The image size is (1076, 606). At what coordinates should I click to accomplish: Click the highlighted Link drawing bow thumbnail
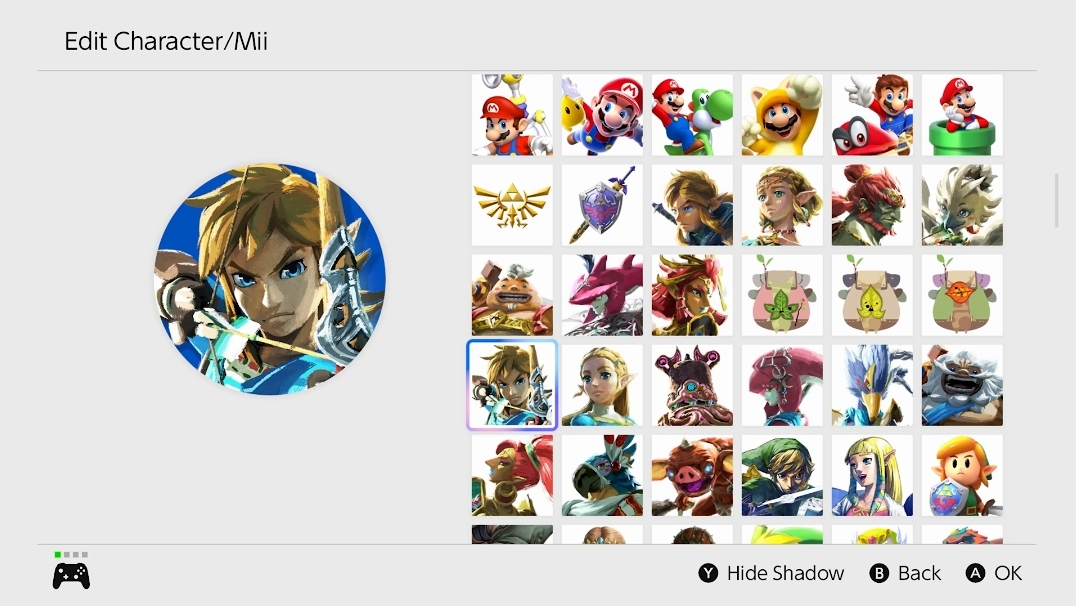click(512, 385)
